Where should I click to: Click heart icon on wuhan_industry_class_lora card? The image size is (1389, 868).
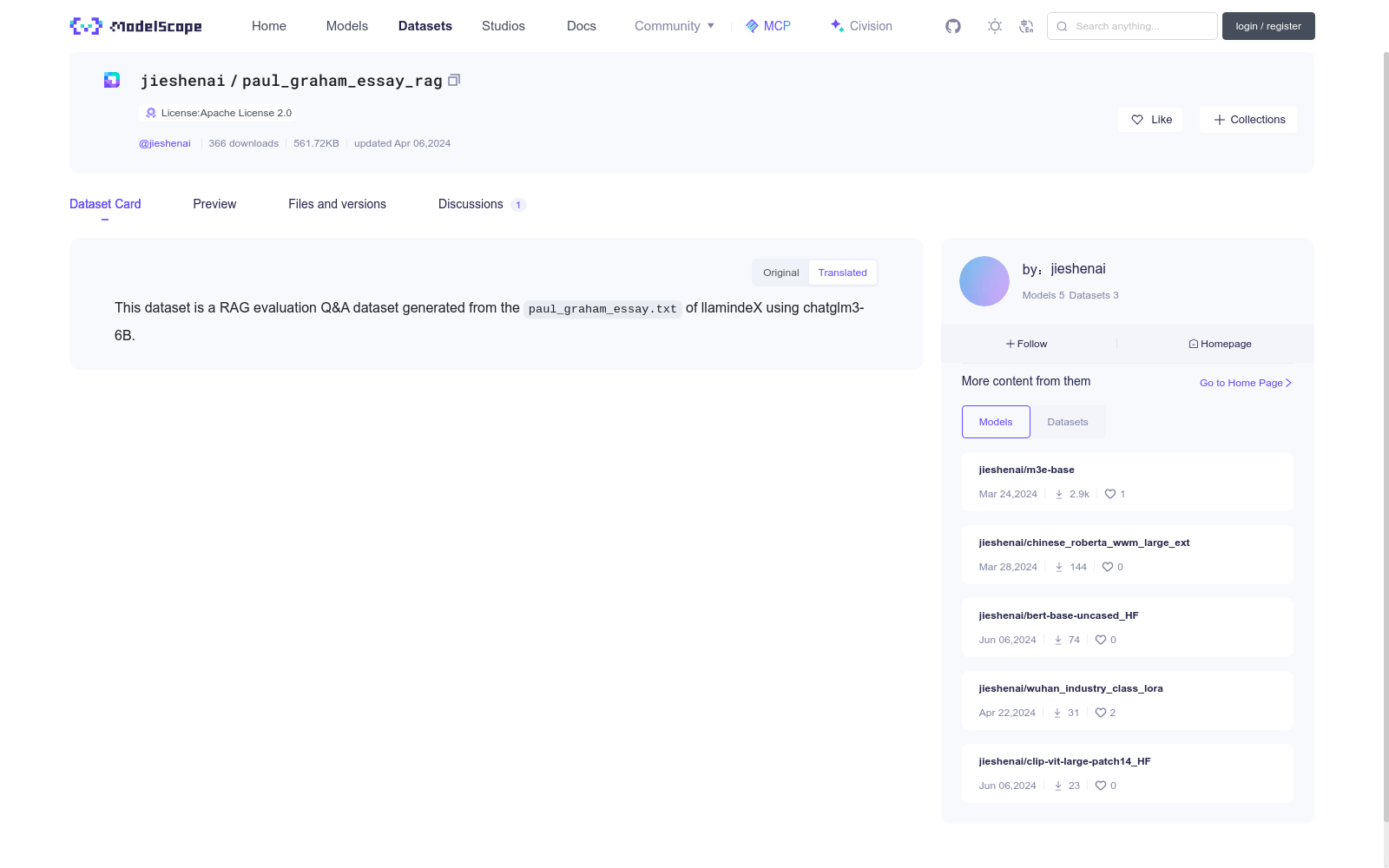tap(1101, 713)
